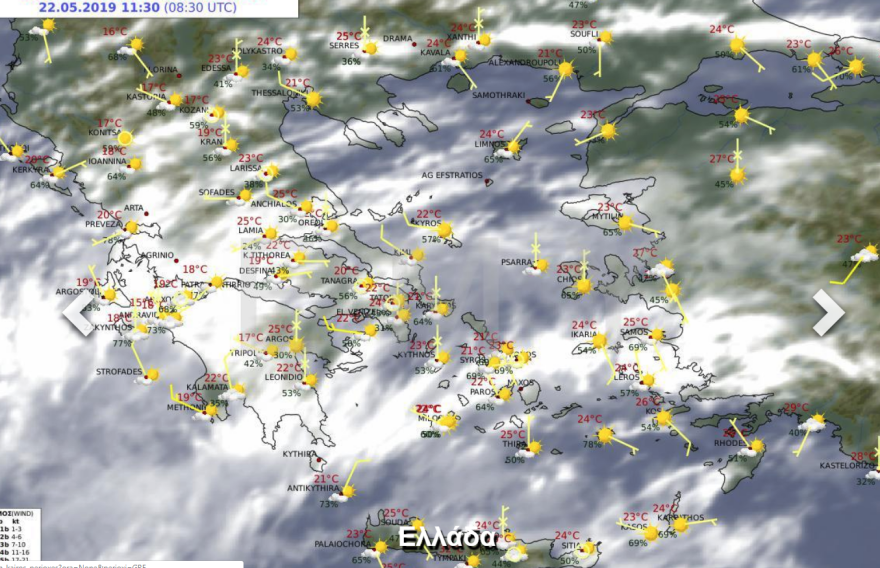Click the AG EFSTRATIOS label
Screen dimensions: 880x568
coord(452,175)
